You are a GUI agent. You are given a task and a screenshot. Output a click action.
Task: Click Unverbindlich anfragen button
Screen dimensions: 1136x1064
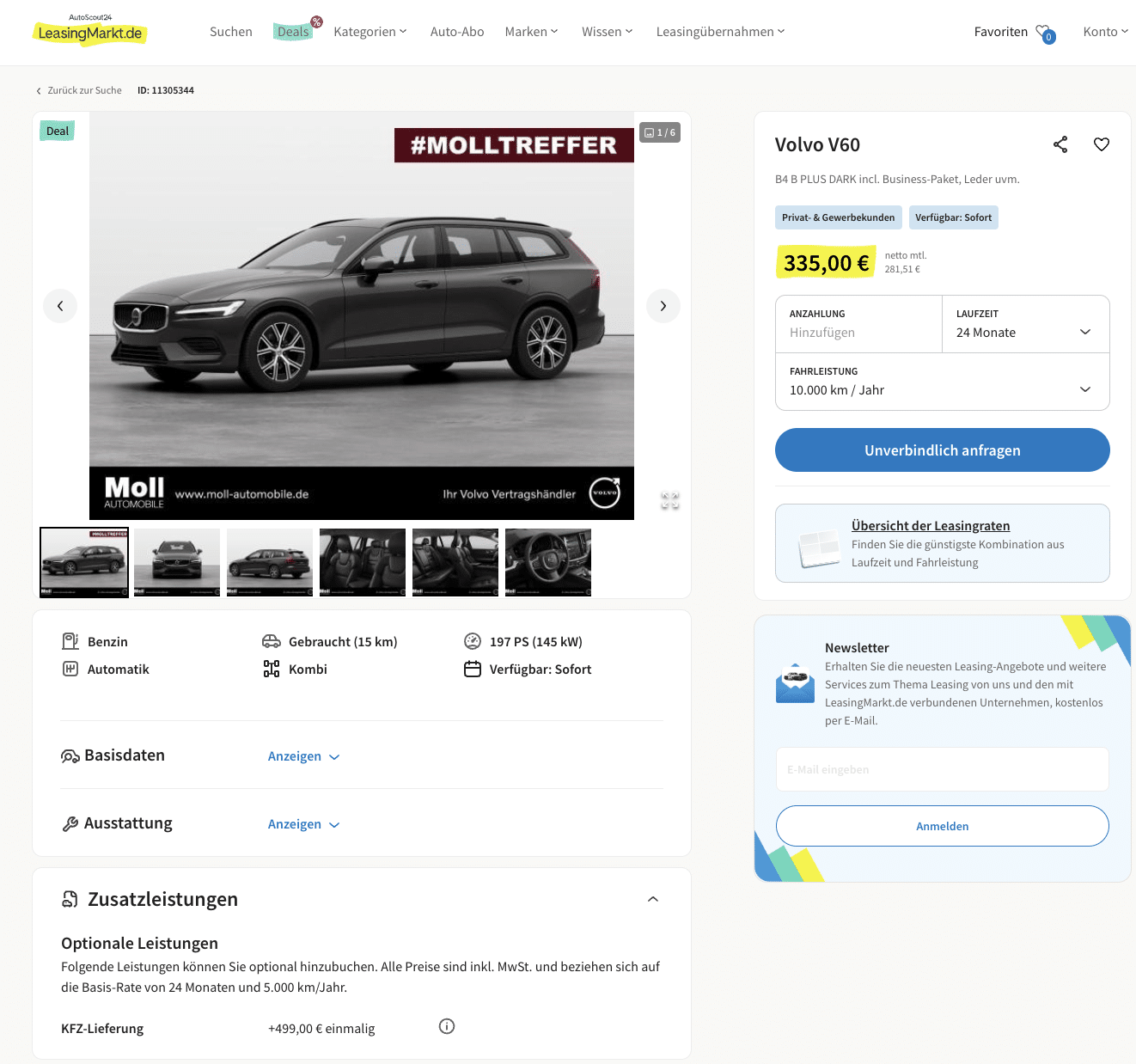(943, 450)
